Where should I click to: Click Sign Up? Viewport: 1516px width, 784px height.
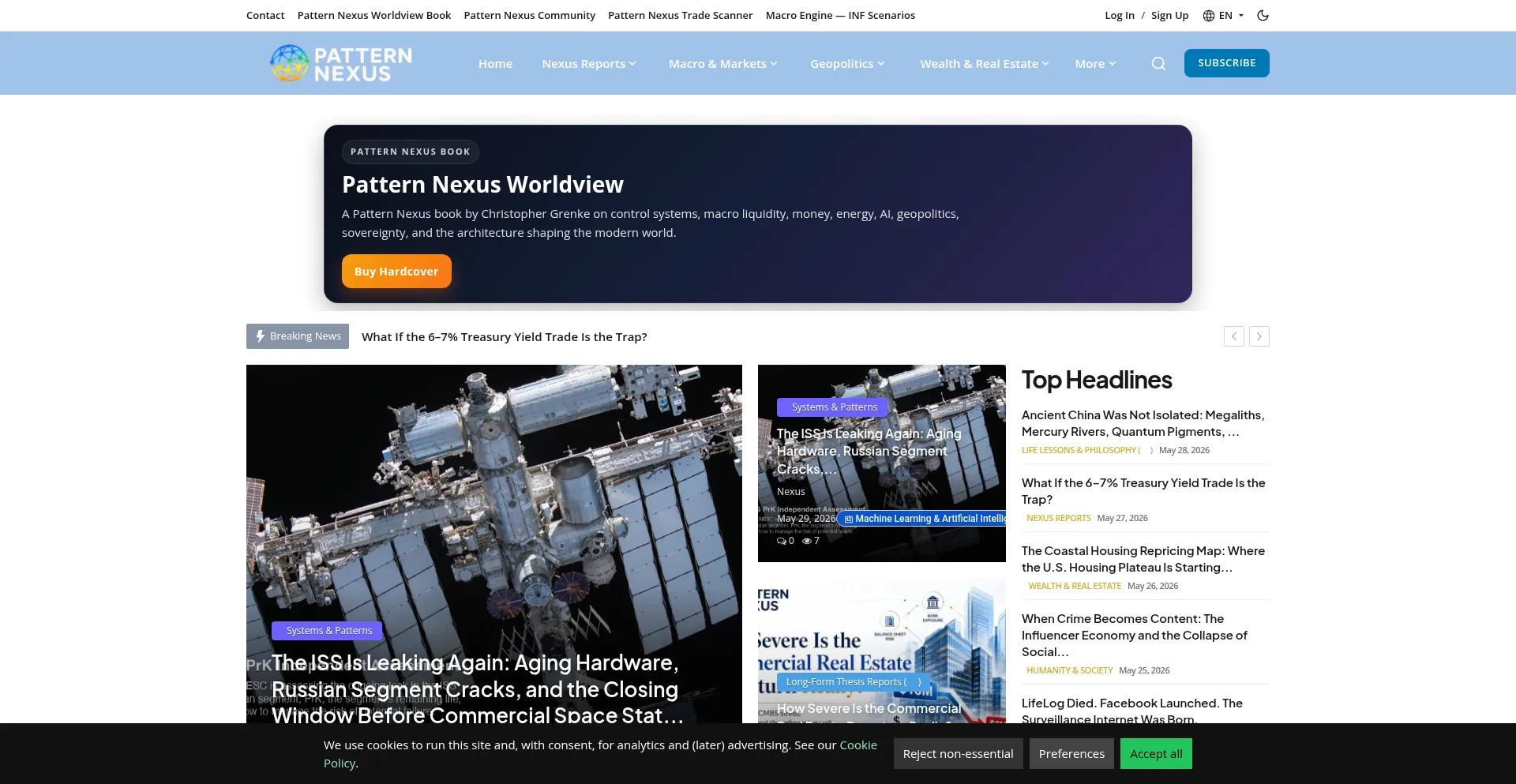(x=1169, y=15)
